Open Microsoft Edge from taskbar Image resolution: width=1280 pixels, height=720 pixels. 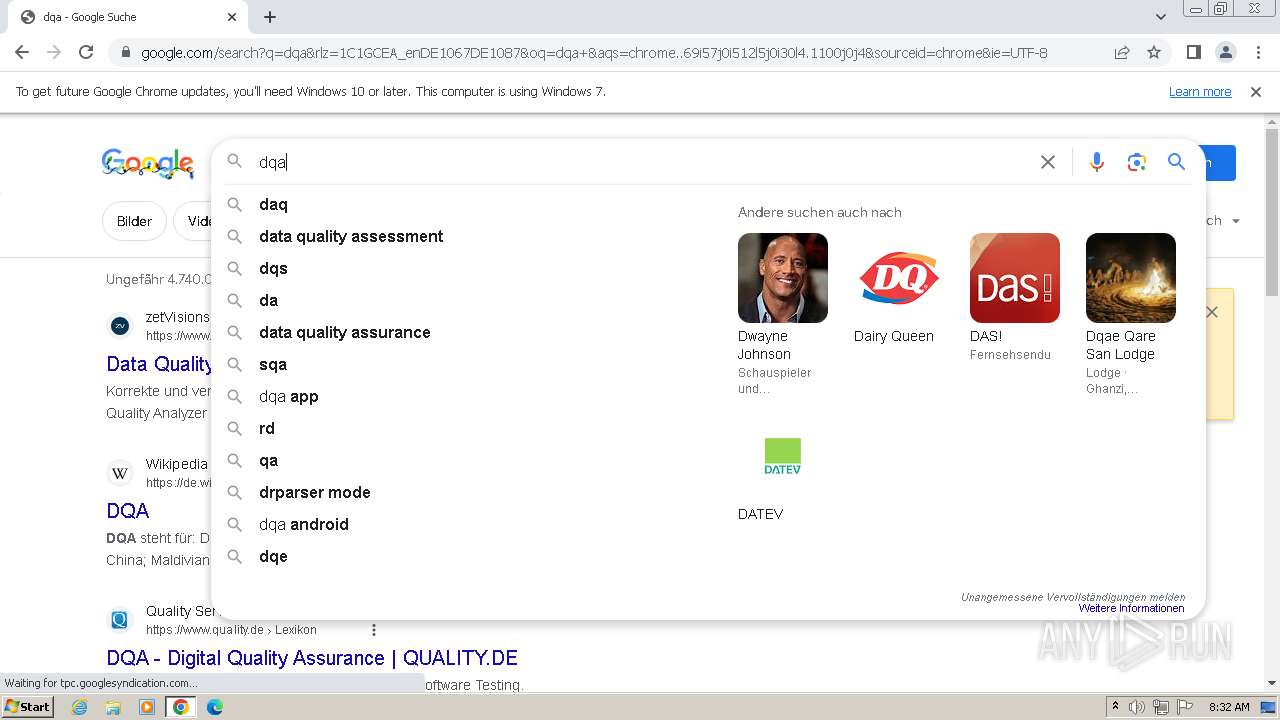(x=215, y=707)
